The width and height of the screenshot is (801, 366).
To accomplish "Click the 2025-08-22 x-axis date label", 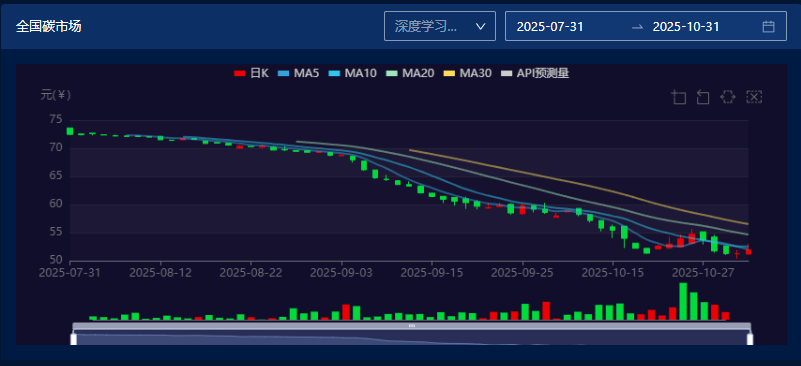I will [251, 273].
